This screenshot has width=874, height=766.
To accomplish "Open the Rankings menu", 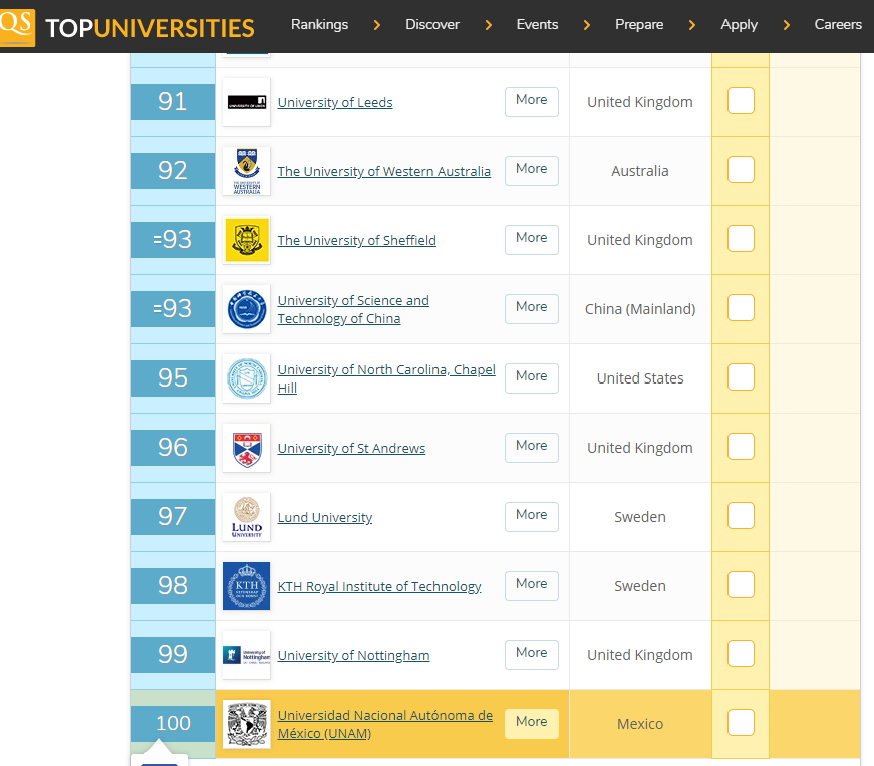I will (319, 25).
